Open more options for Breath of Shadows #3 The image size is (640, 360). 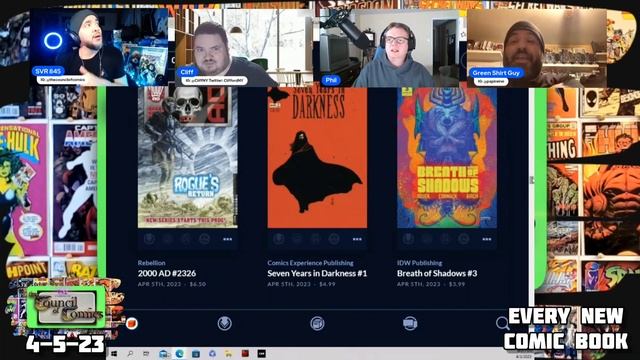pyautogui.click(x=487, y=239)
